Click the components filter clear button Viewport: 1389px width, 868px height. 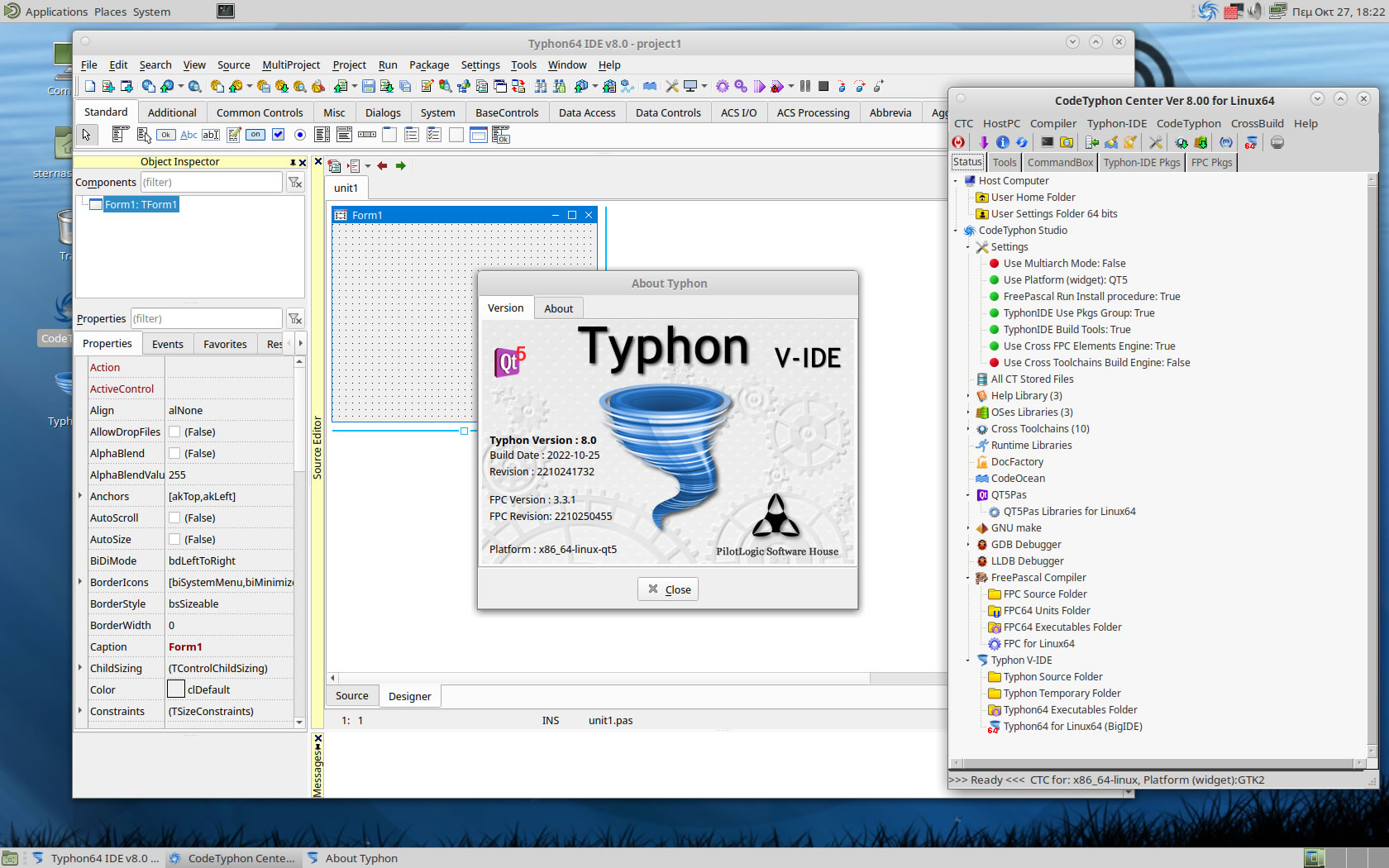pyautogui.click(x=295, y=182)
